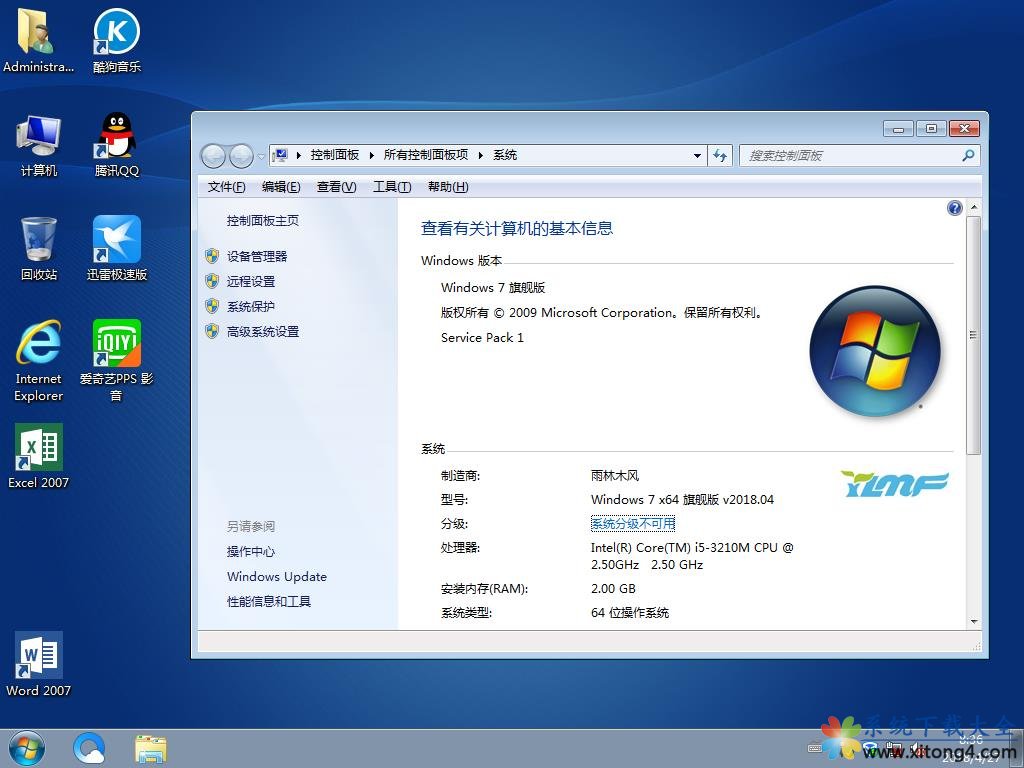The height and width of the screenshot is (768, 1024).
Task: Open the Windows Update link
Action: pyautogui.click(x=277, y=577)
